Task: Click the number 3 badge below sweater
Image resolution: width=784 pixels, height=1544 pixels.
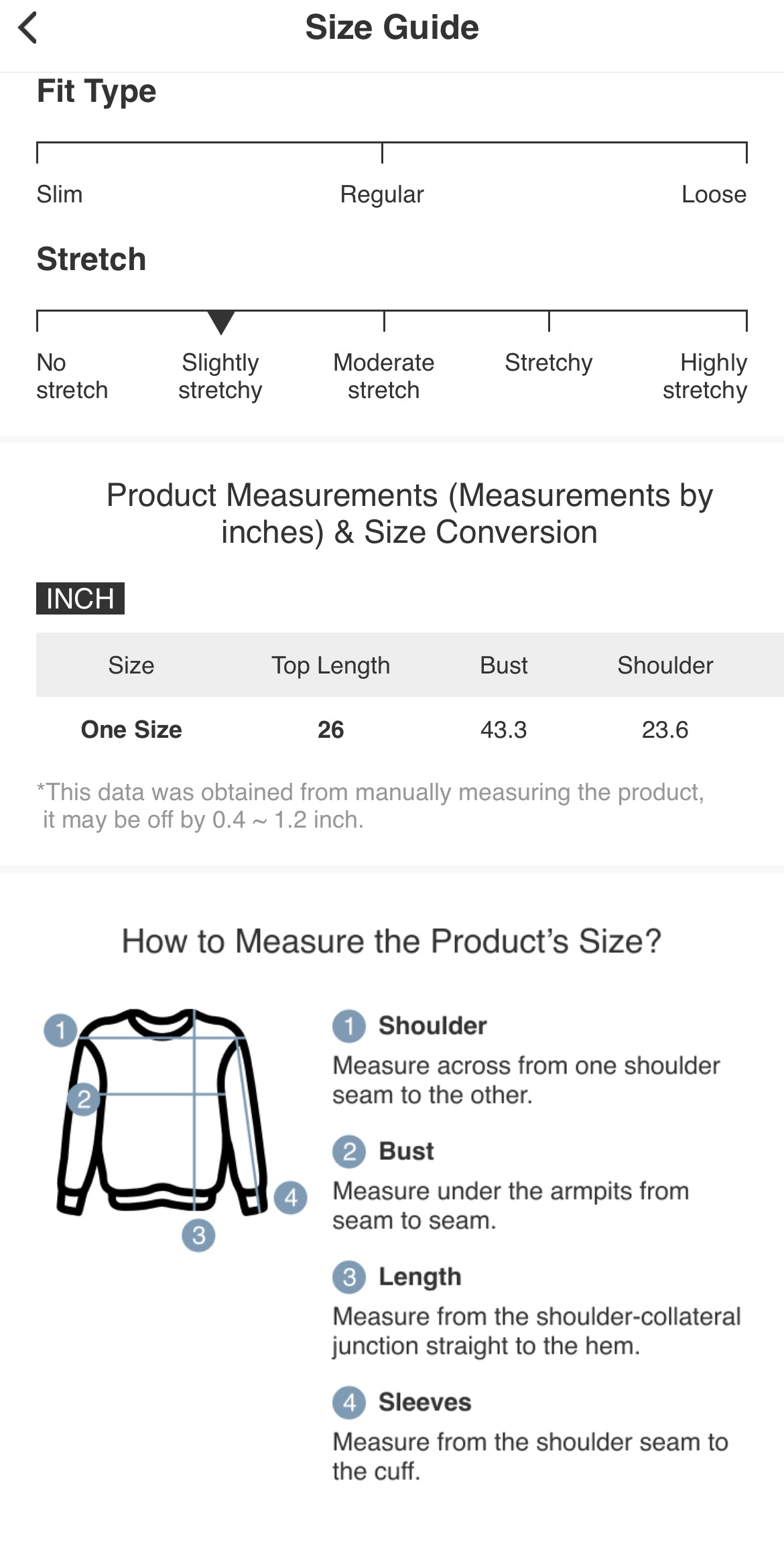Action: 198,1234
